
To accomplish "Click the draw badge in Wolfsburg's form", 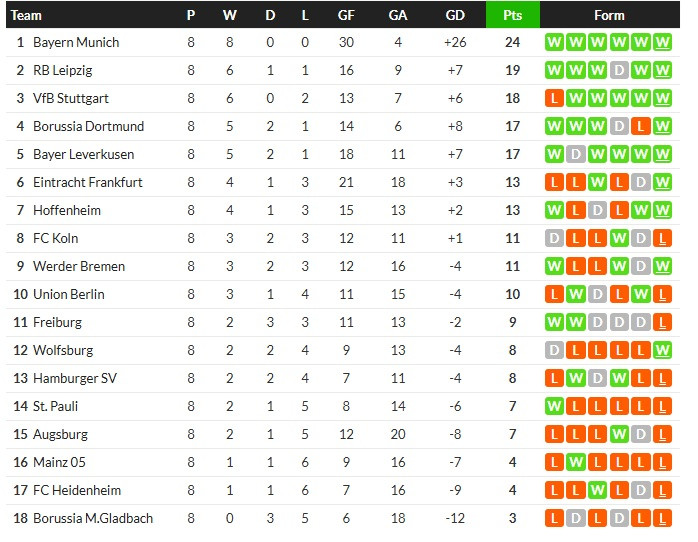I will (x=554, y=351).
